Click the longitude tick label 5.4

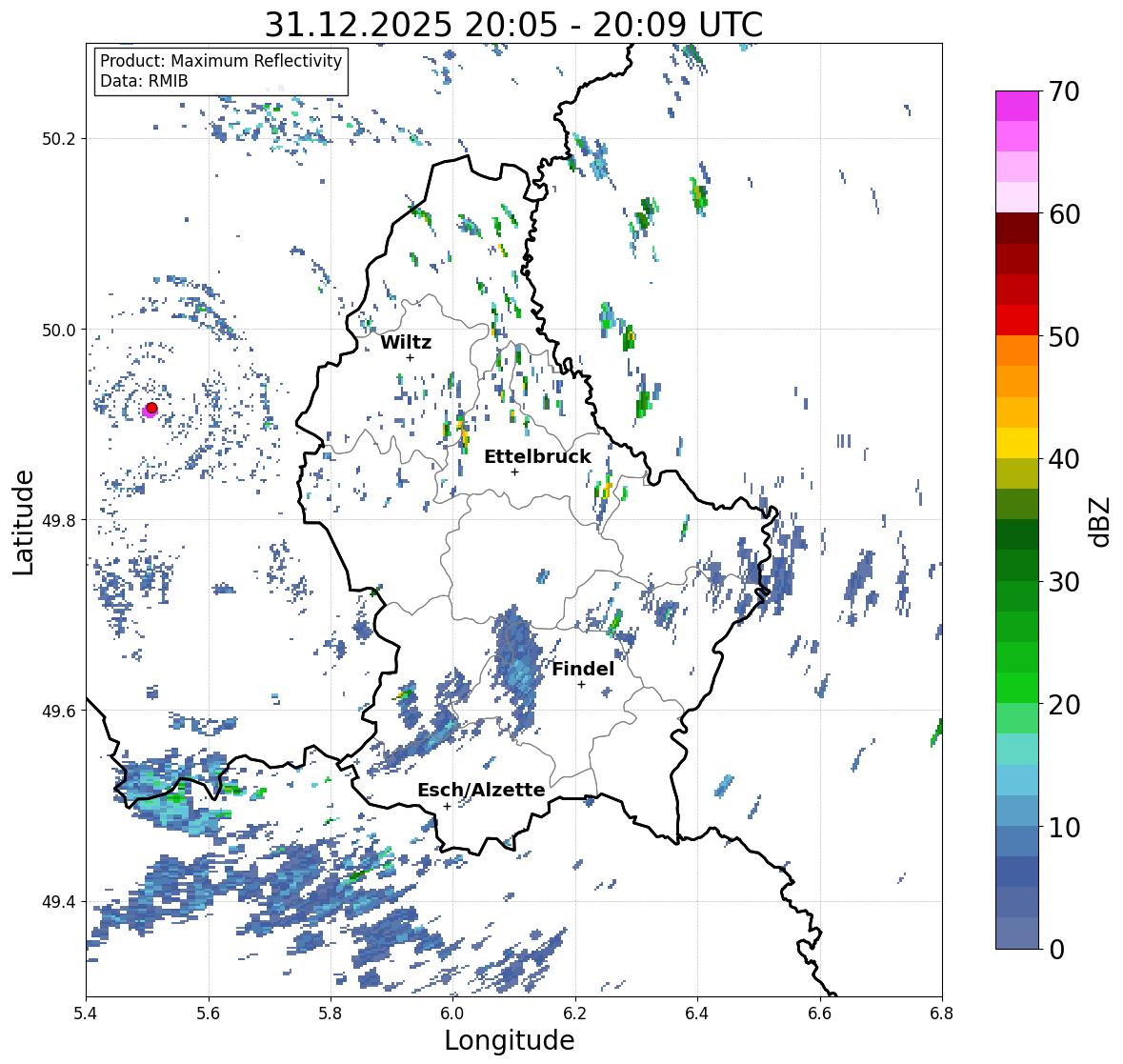tap(86, 1014)
